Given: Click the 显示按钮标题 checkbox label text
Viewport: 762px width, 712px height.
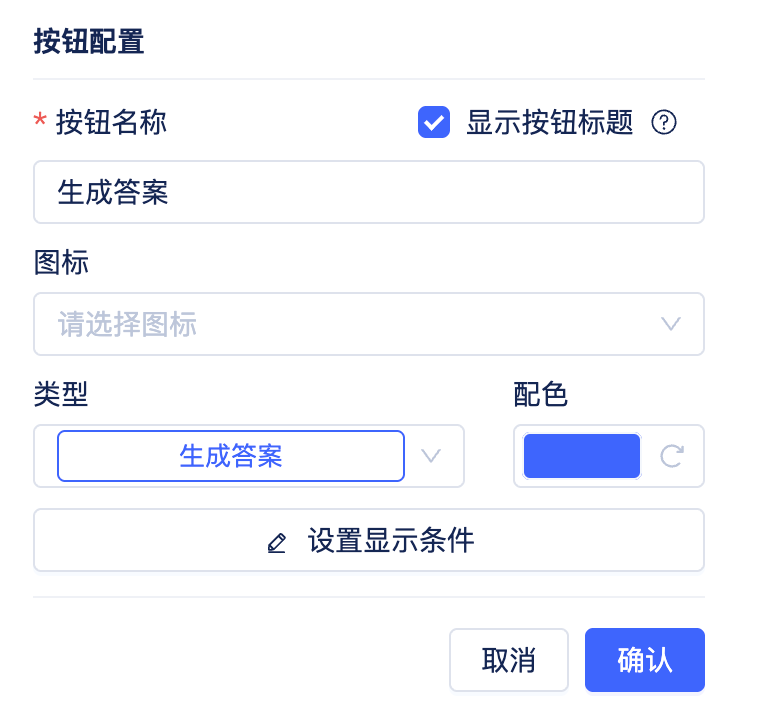Looking at the screenshot, I should [x=549, y=122].
